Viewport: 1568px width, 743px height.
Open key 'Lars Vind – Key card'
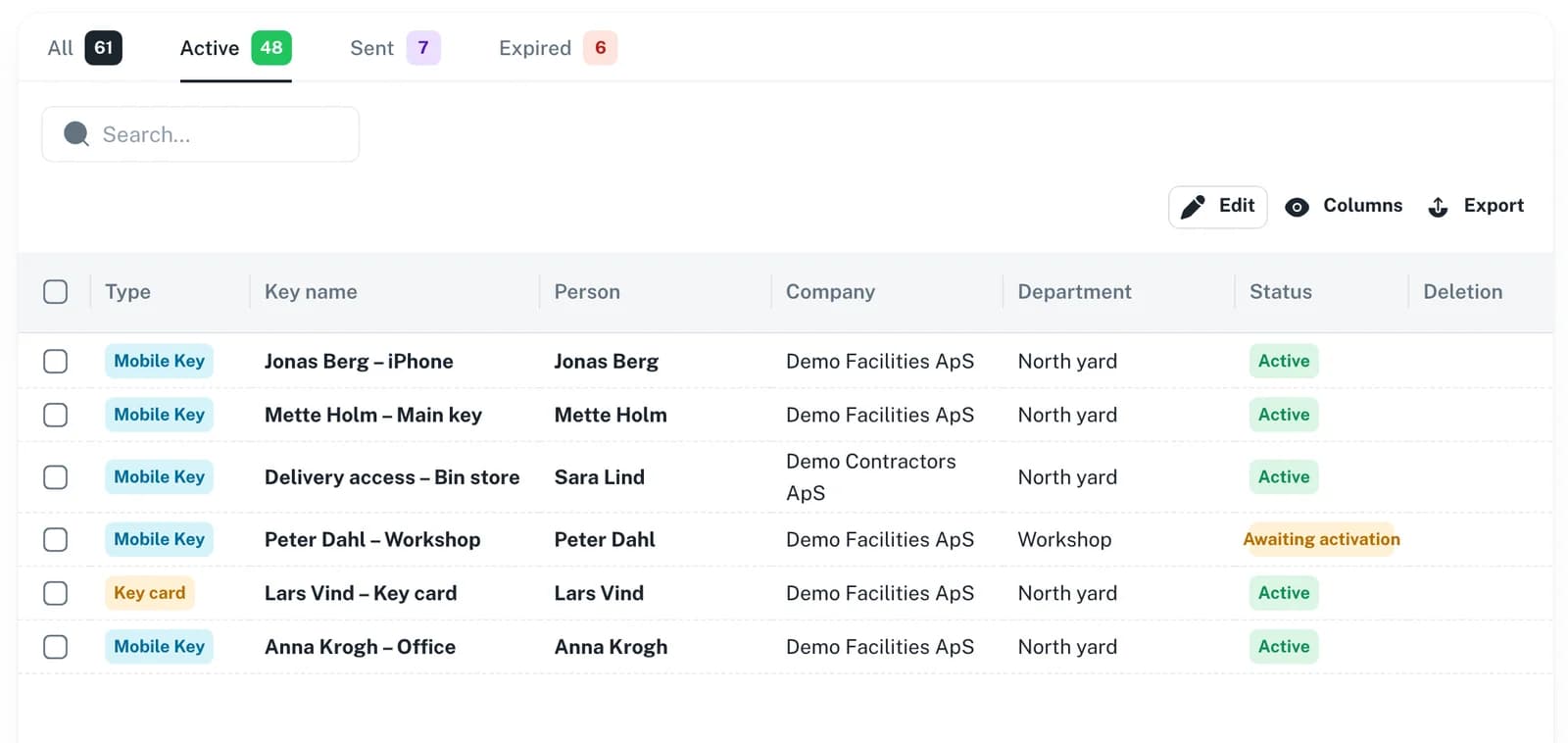(361, 594)
